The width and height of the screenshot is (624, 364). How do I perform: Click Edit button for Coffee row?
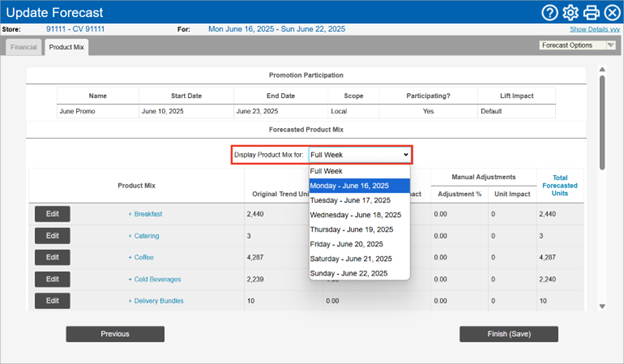[53, 257]
